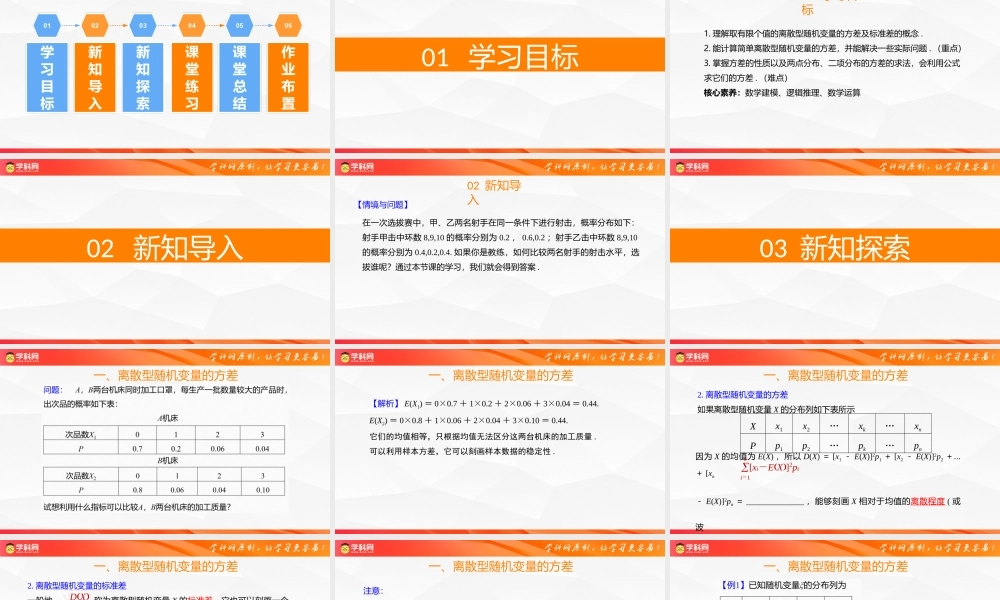Click cell 0.8 in the B机床 table
This screenshot has width=1000, height=600.
(x=137, y=490)
